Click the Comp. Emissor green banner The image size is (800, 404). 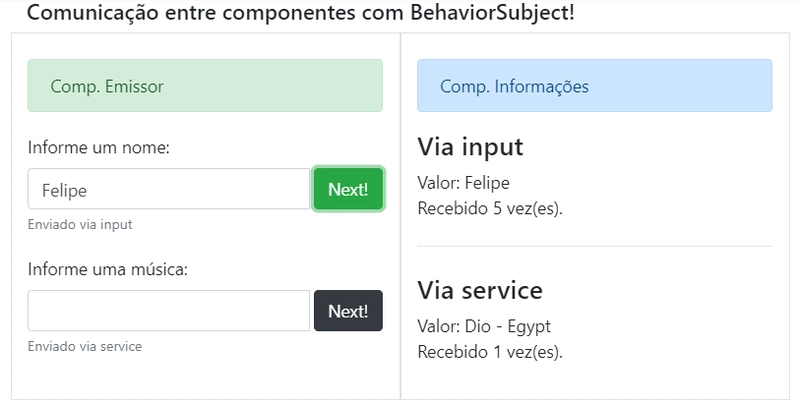(x=205, y=86)
